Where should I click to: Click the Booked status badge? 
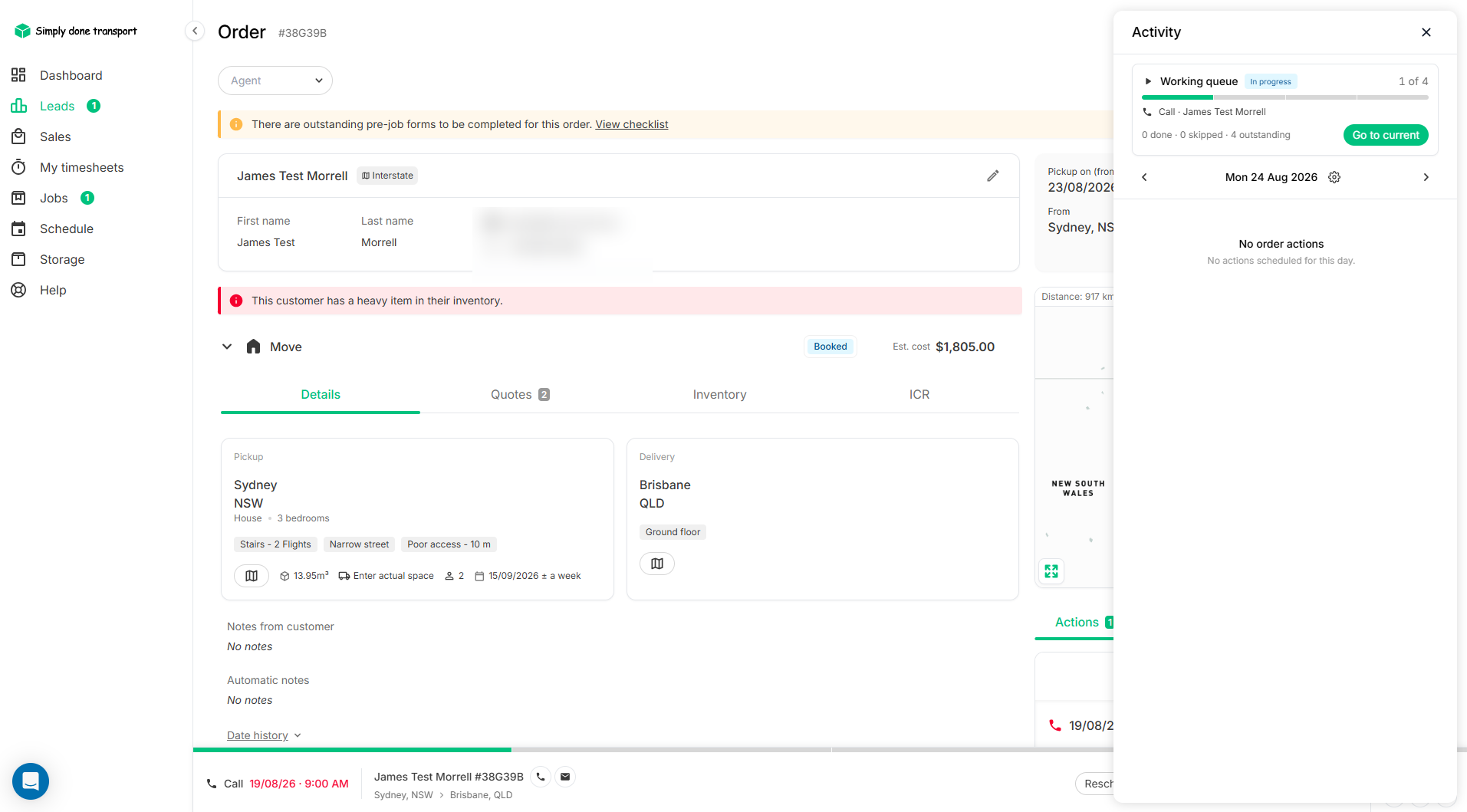click(831, 347)
